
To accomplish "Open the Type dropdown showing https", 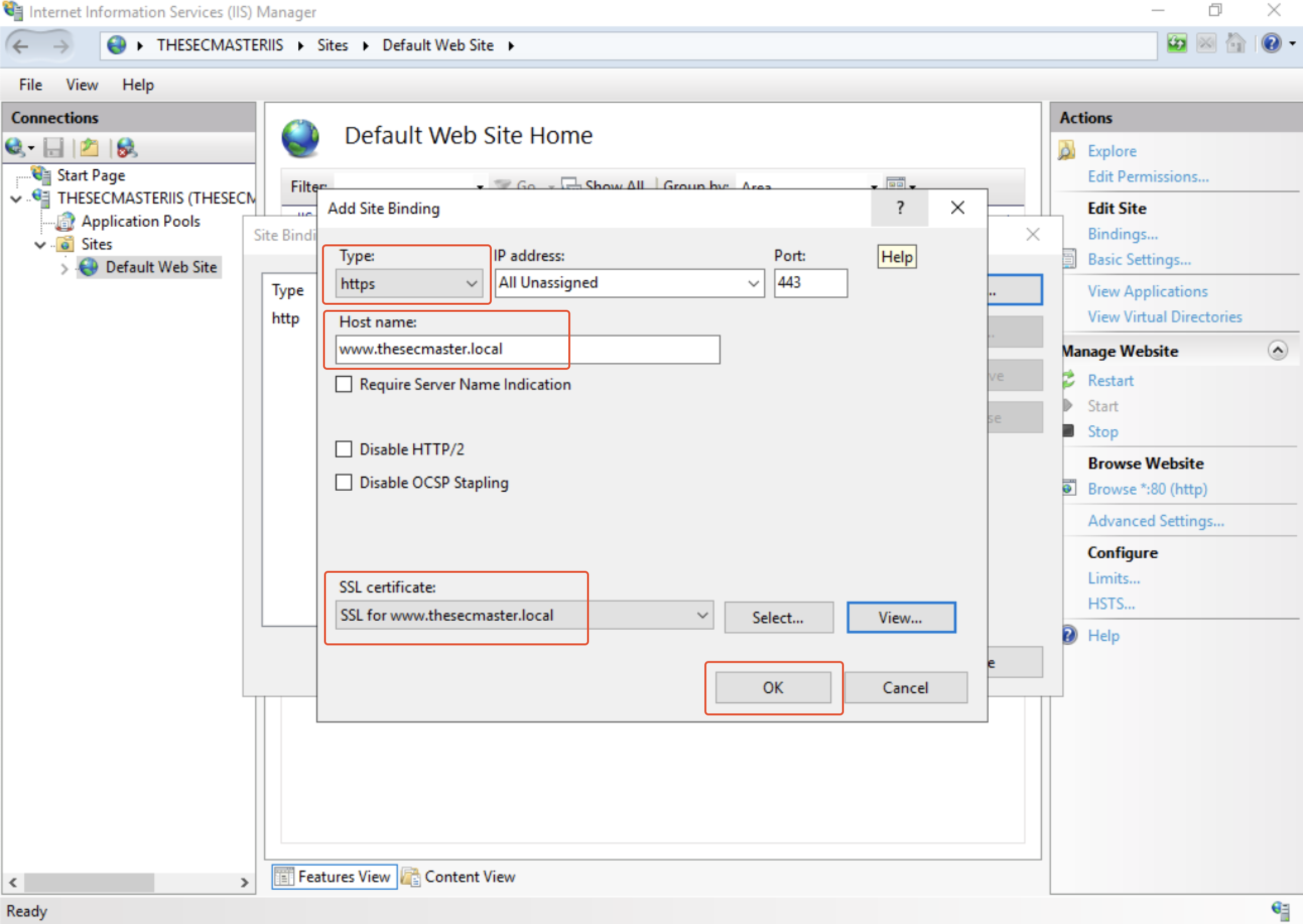I will pyautogui.click(x=409, y=283).
